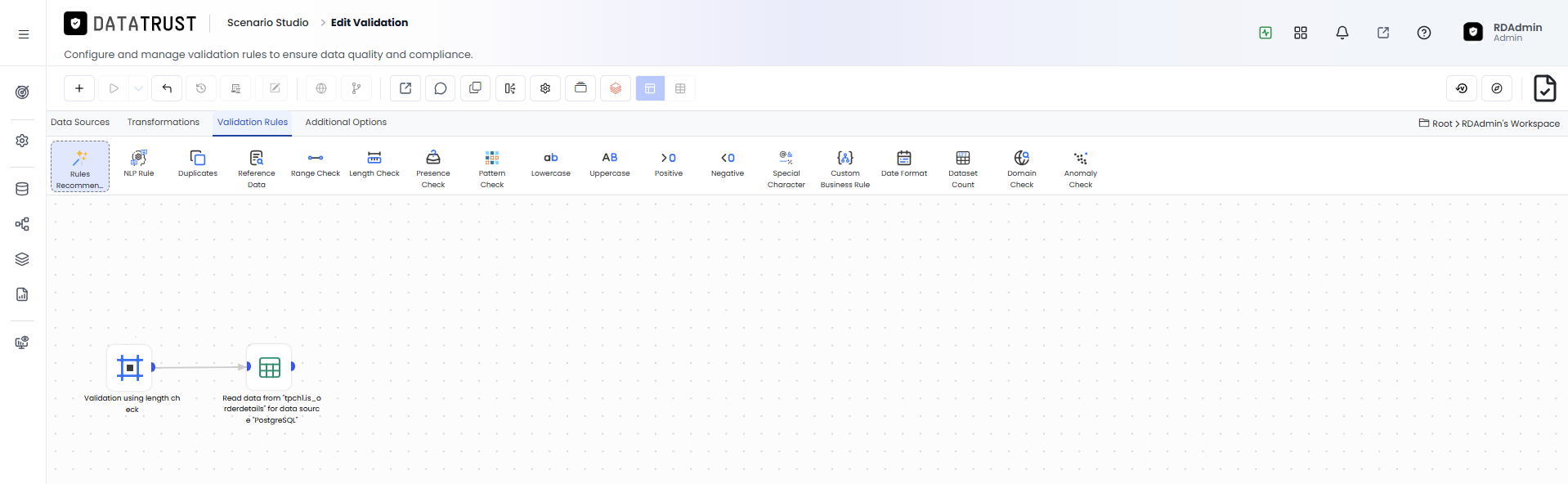This screenshot has height=484, width=1568.
Task: Select the Positive rule
Action: (x=669, y=164)
